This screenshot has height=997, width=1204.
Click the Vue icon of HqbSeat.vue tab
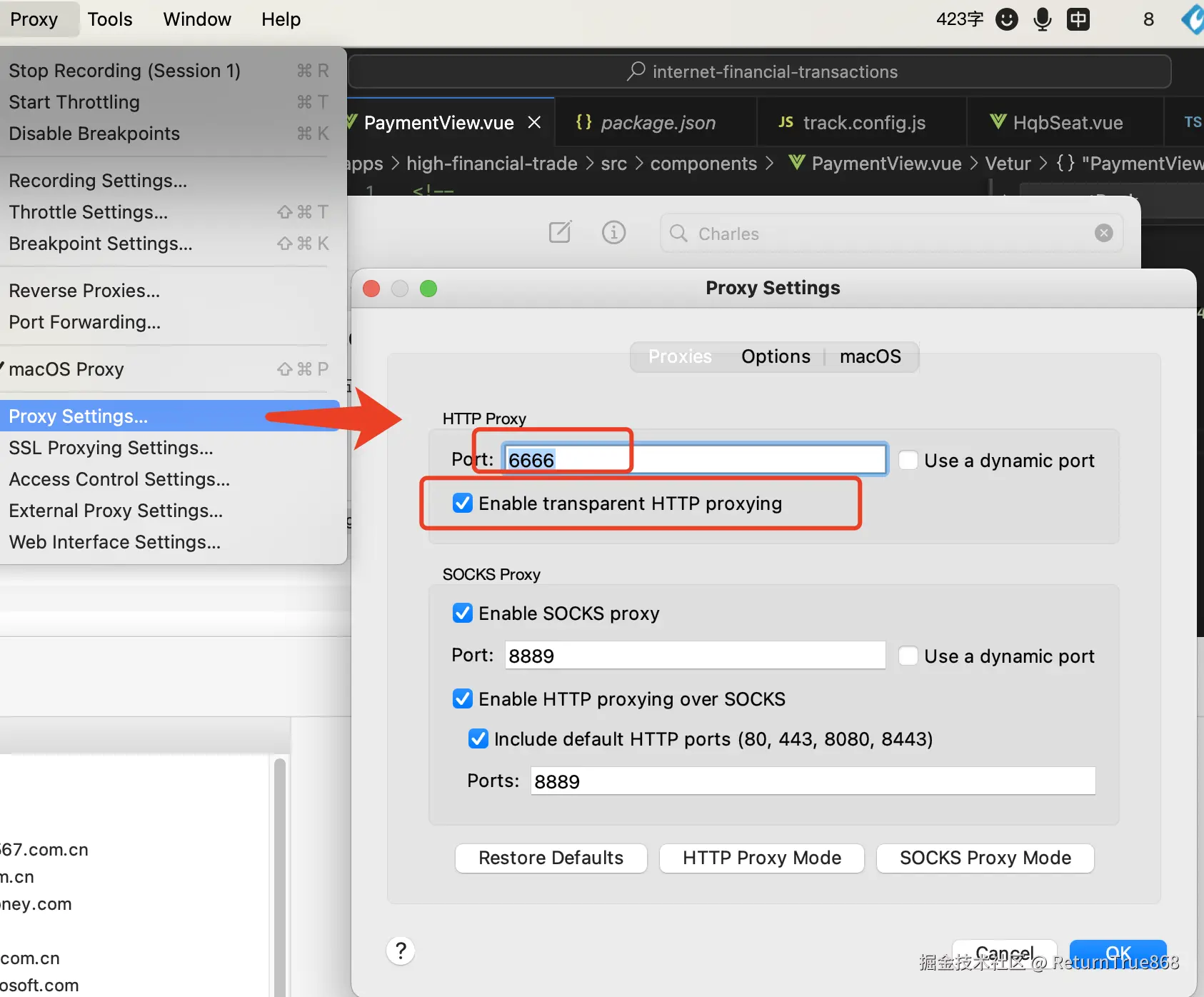pos(998,122)
